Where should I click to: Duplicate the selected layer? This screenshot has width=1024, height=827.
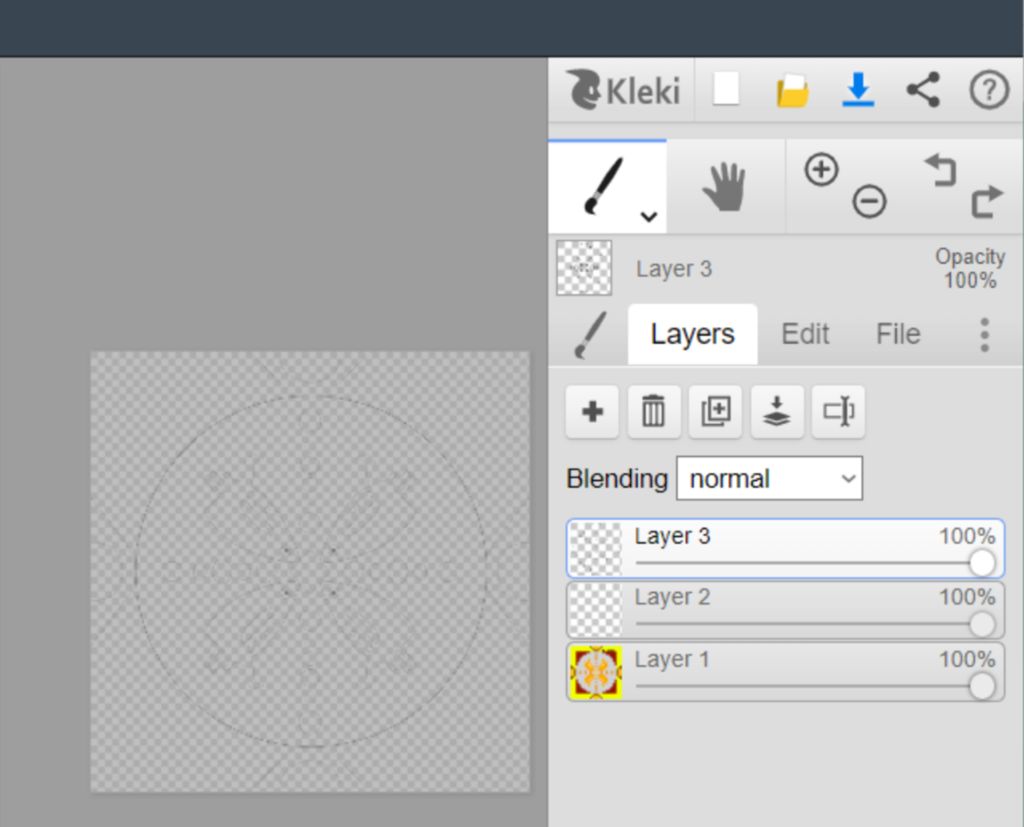pos(715,412)
